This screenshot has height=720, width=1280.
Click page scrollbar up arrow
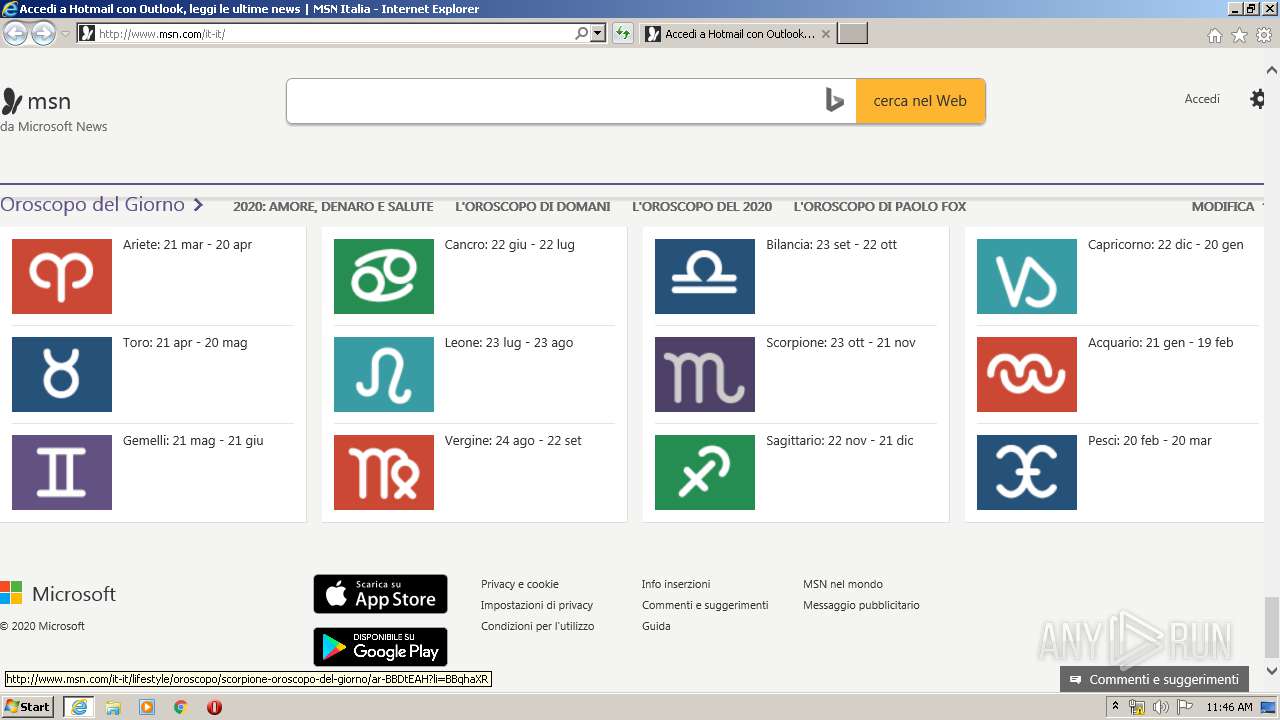[x=1272, y=71]
